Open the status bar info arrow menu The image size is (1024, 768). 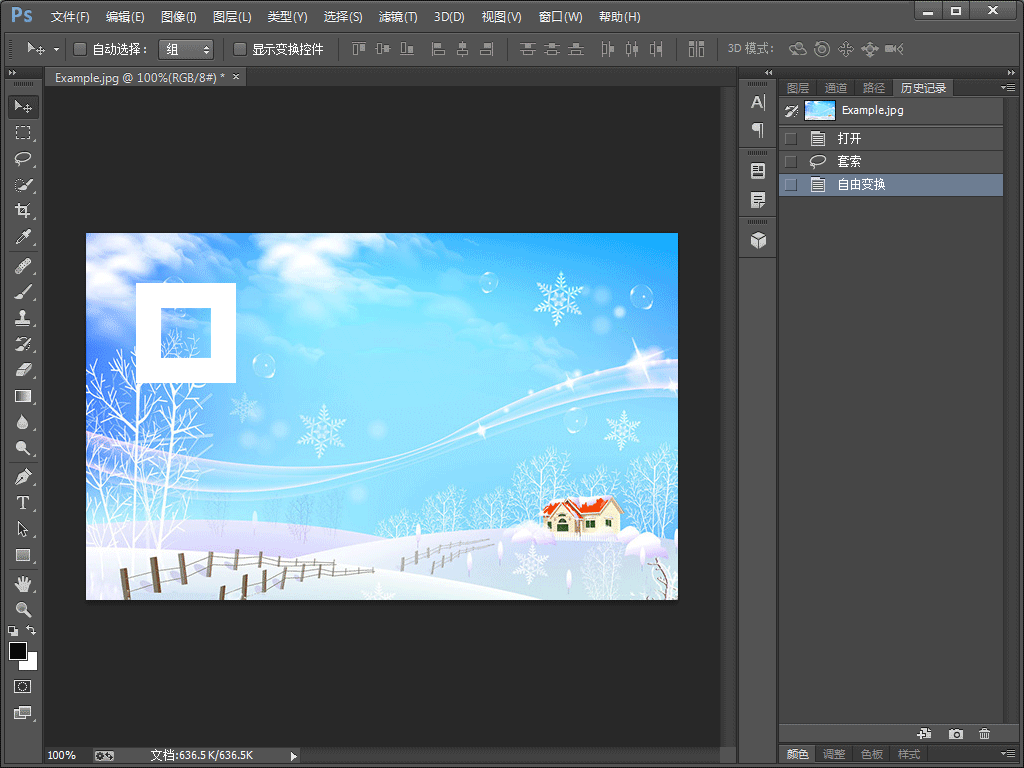point(293,756)
